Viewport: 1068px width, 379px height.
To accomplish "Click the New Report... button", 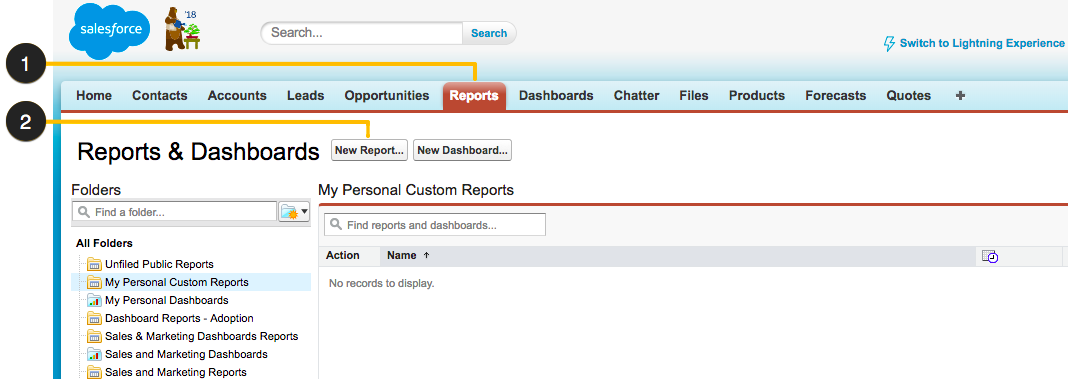I will (x=369, y=150).
